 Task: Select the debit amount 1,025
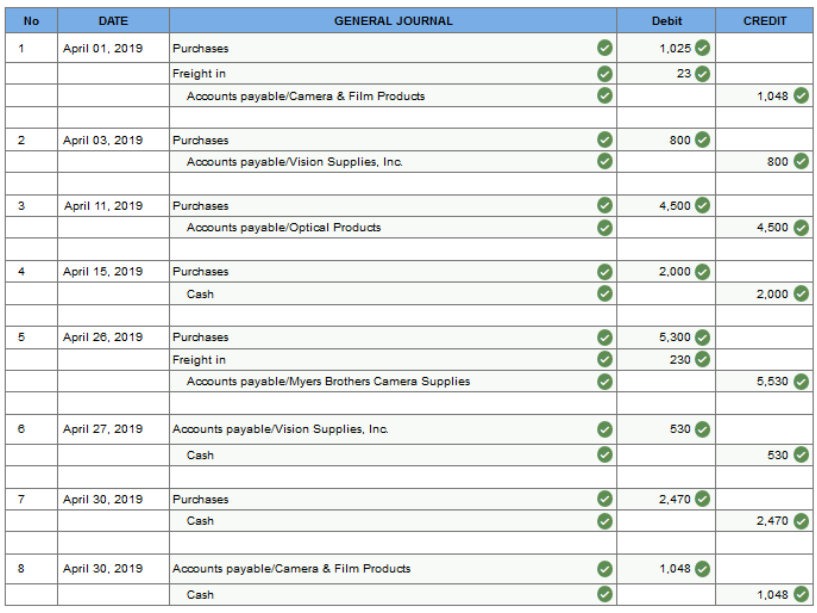point(675,48)
